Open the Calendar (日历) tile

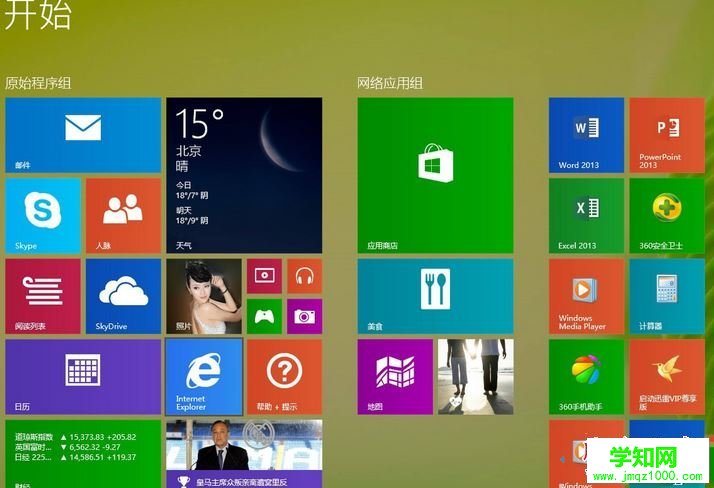click(83, 377)
